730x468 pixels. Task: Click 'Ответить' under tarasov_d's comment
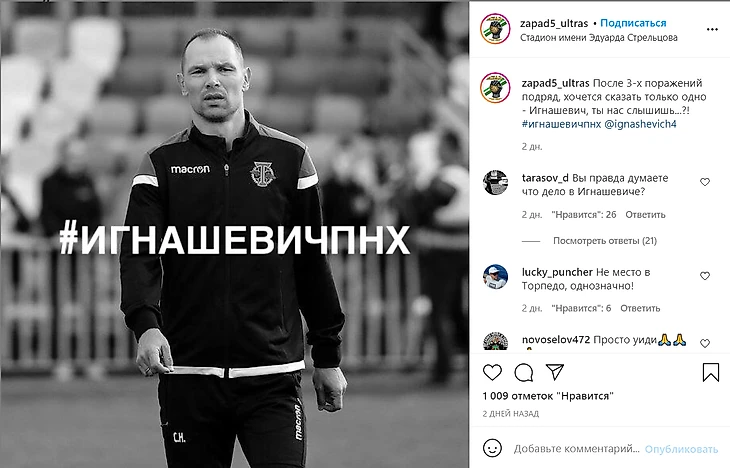click(645, 215)
